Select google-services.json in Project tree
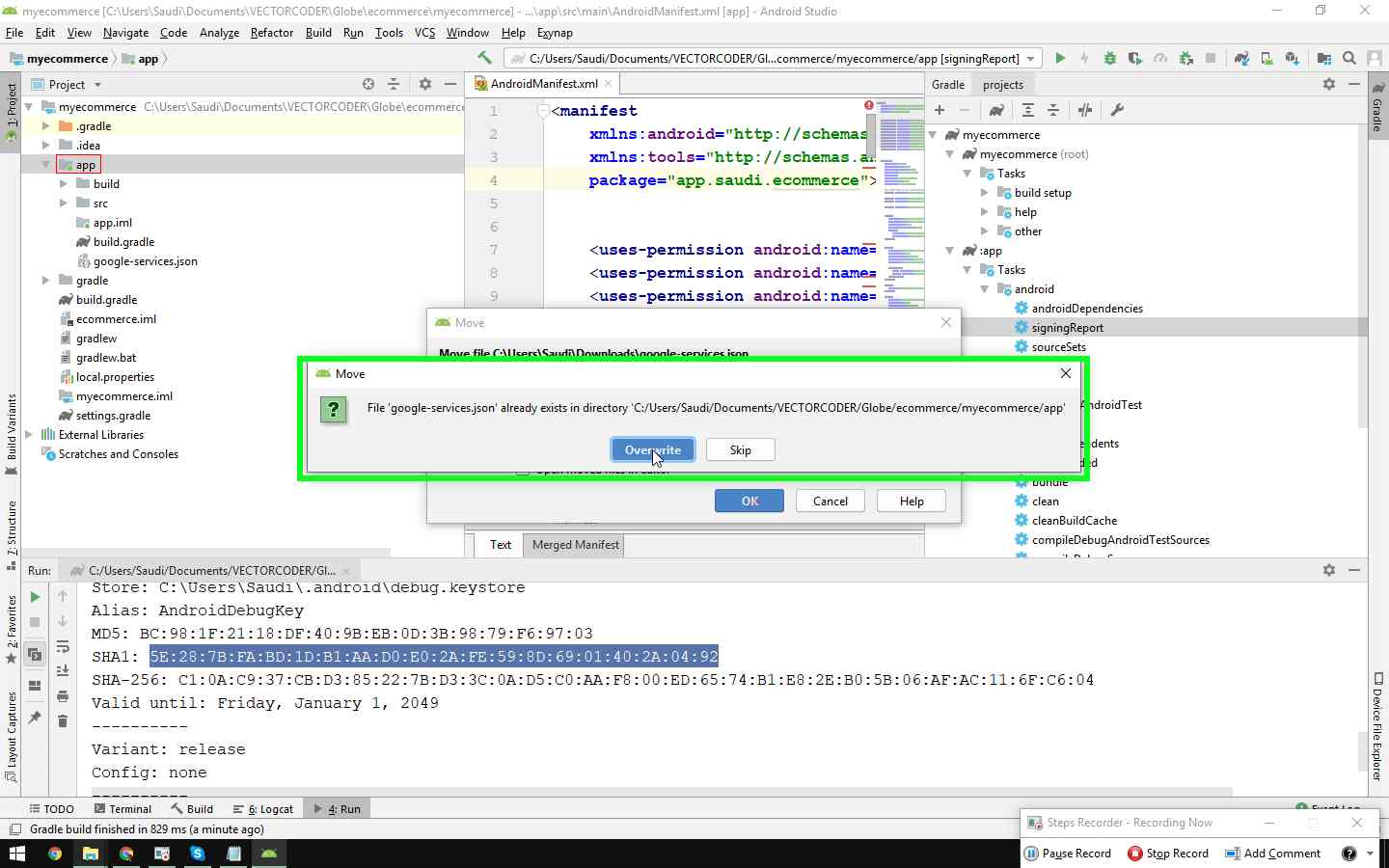 pos(145,261)
